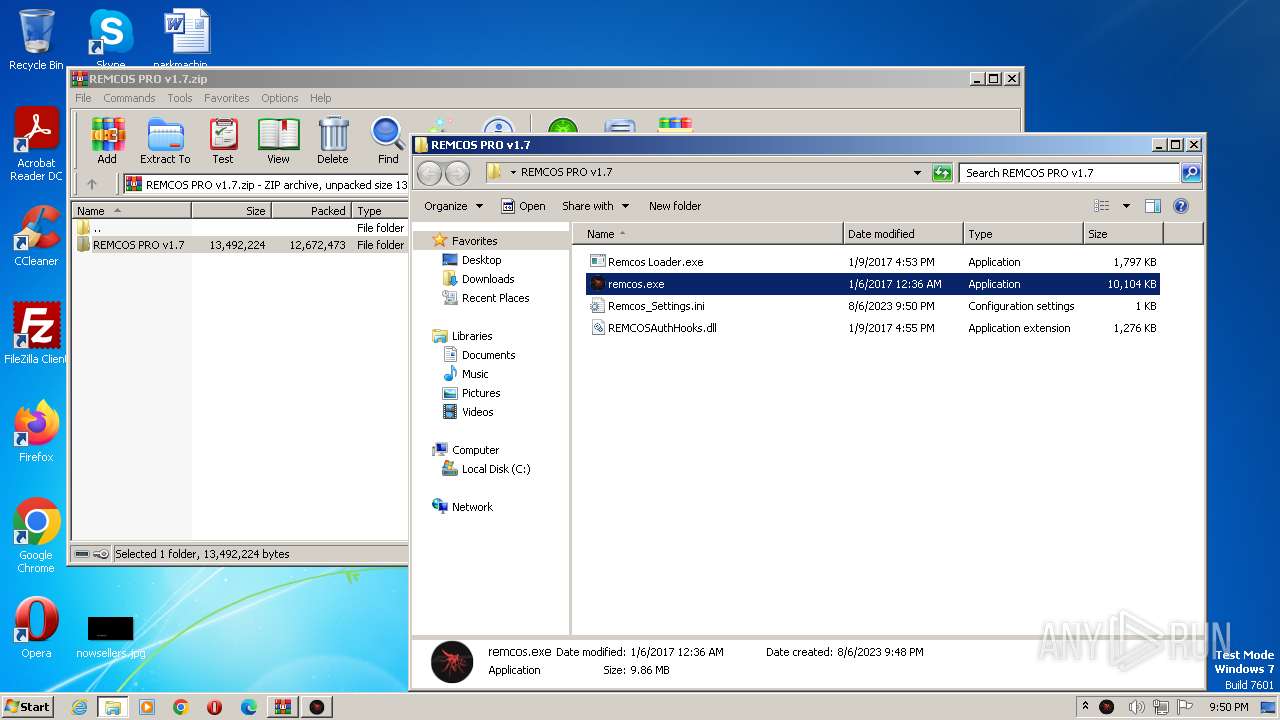Click the search magnifier button in Explorer
This screenshot has width=1280, height=720.
pos(1190,173)
